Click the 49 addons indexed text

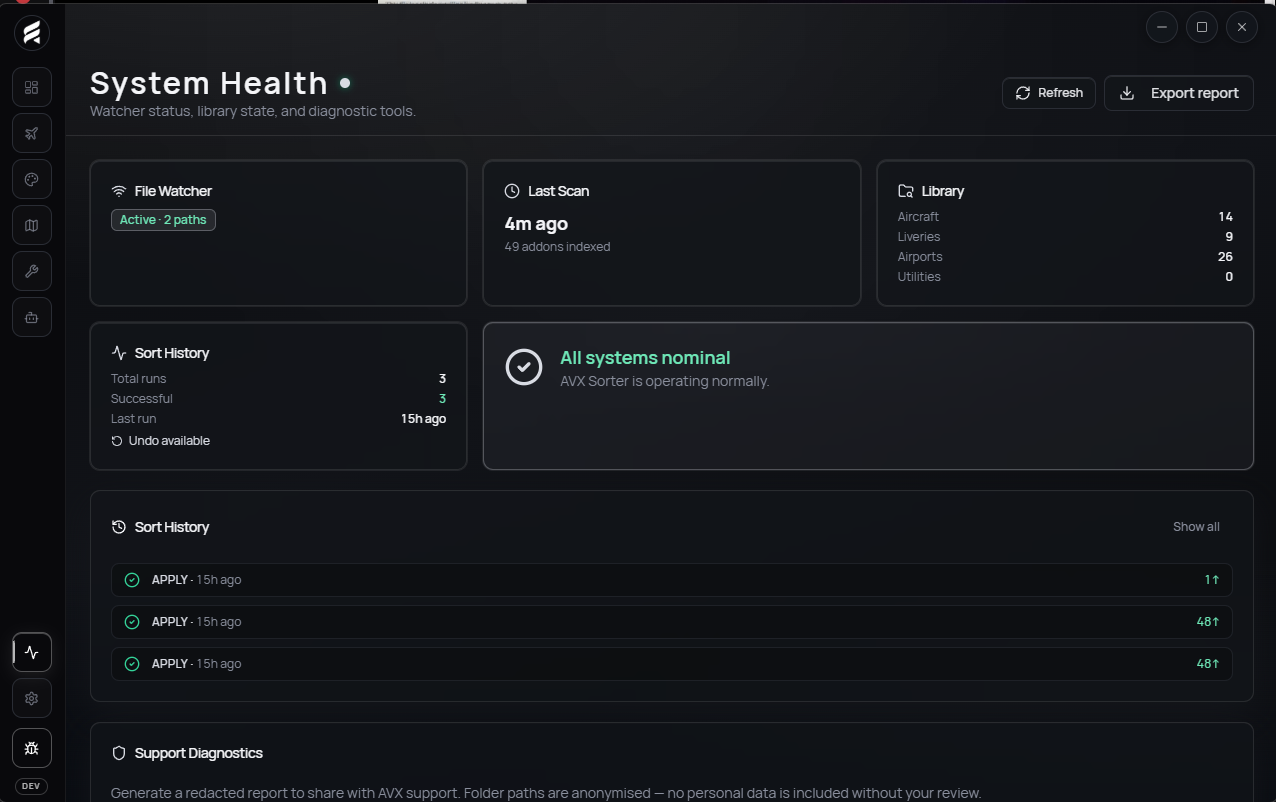tap(557, 247)
